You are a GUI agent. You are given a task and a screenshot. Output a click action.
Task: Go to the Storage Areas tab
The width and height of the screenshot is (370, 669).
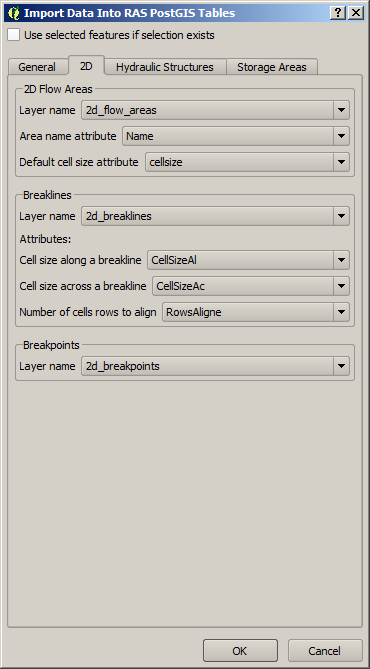click(272, 67)
